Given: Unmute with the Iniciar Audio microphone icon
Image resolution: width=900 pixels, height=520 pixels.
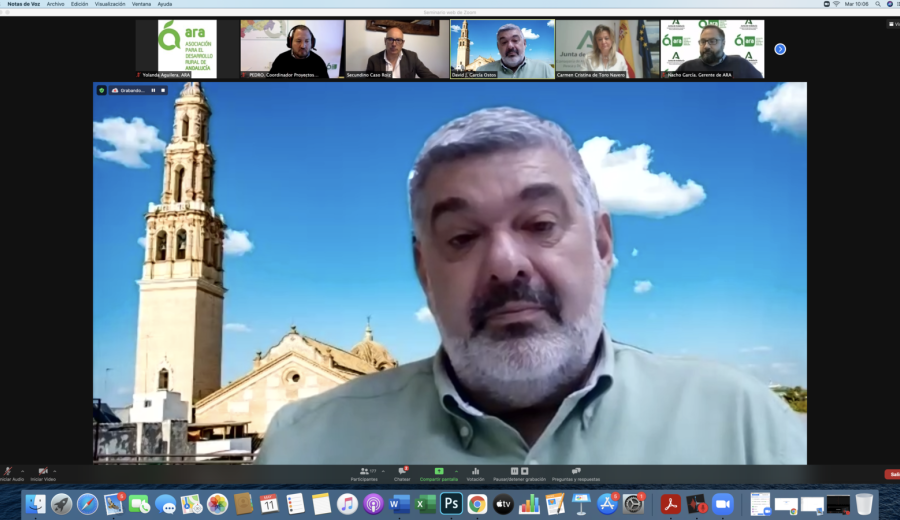Looking at the screenshot, I should 7,471.
